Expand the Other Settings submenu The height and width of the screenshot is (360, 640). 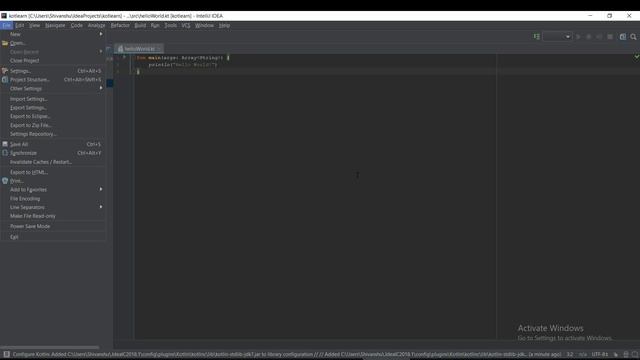[x=53, y=89]
